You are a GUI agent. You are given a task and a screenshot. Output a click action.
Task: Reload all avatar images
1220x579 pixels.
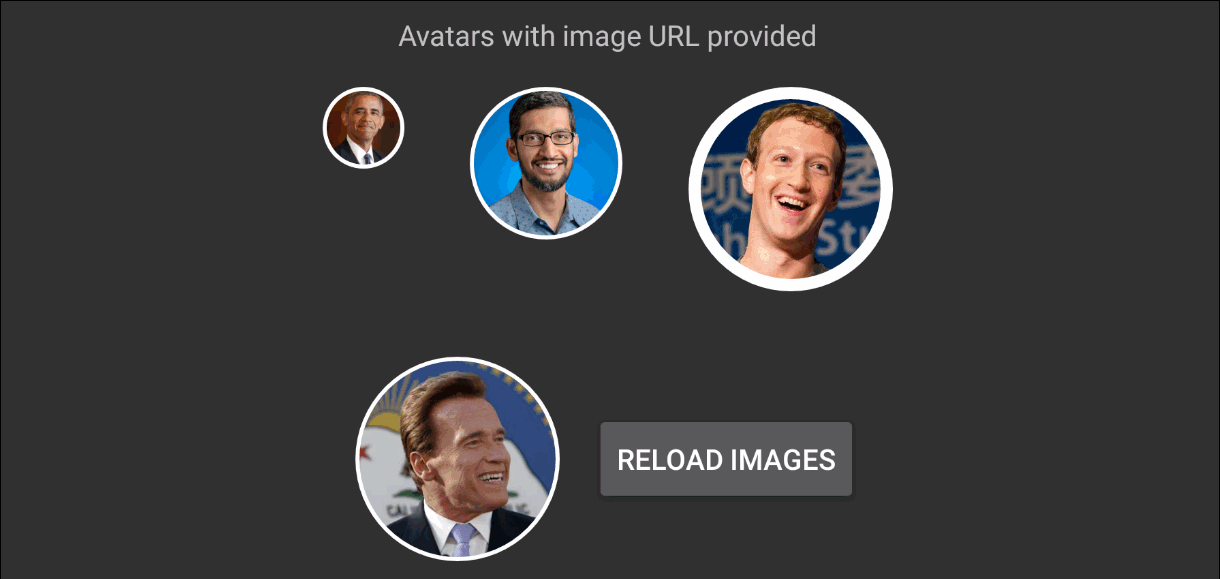click(x=726, y=459)
